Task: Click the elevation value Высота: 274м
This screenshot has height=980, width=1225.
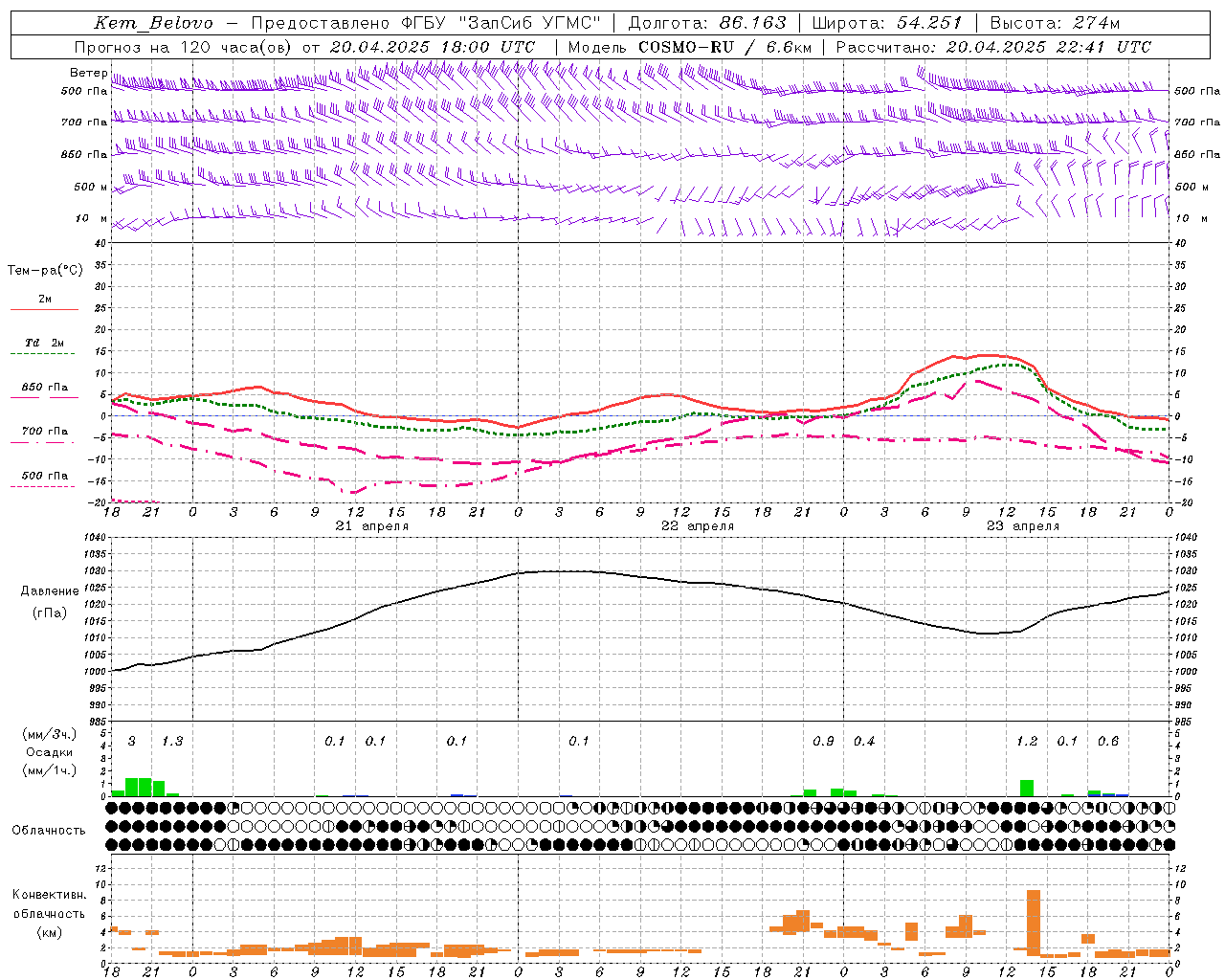Action: pos(1055,23)
